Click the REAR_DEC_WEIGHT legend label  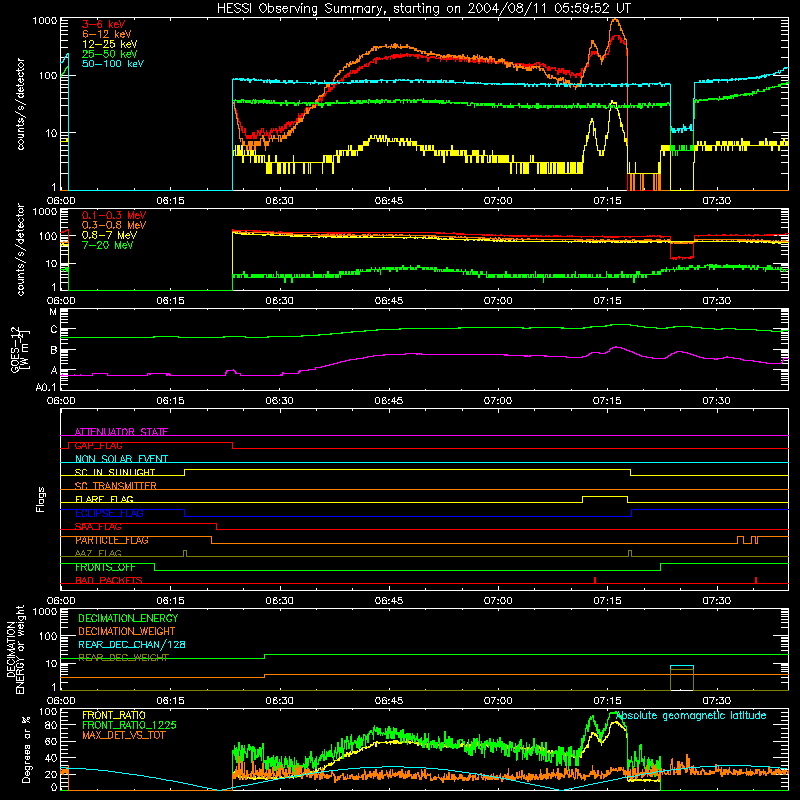coord(123,658)
